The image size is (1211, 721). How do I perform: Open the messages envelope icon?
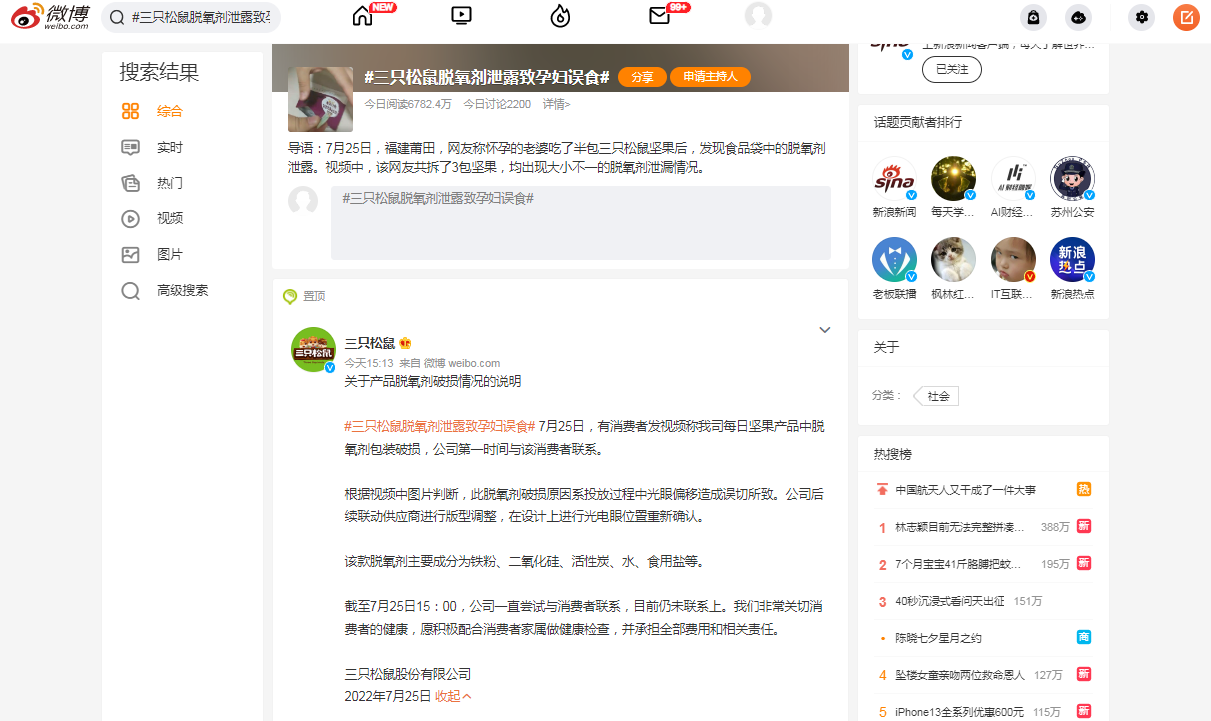point(659,16)
